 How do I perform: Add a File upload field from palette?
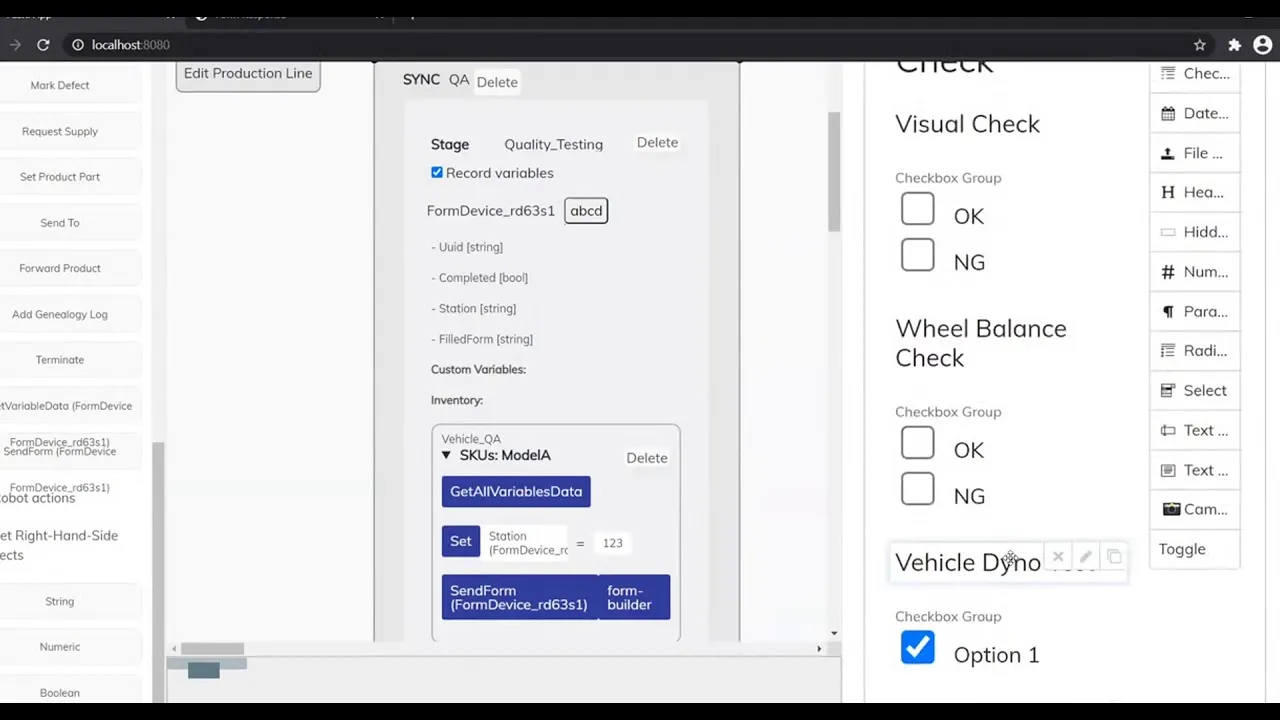tap(1195, 153)
